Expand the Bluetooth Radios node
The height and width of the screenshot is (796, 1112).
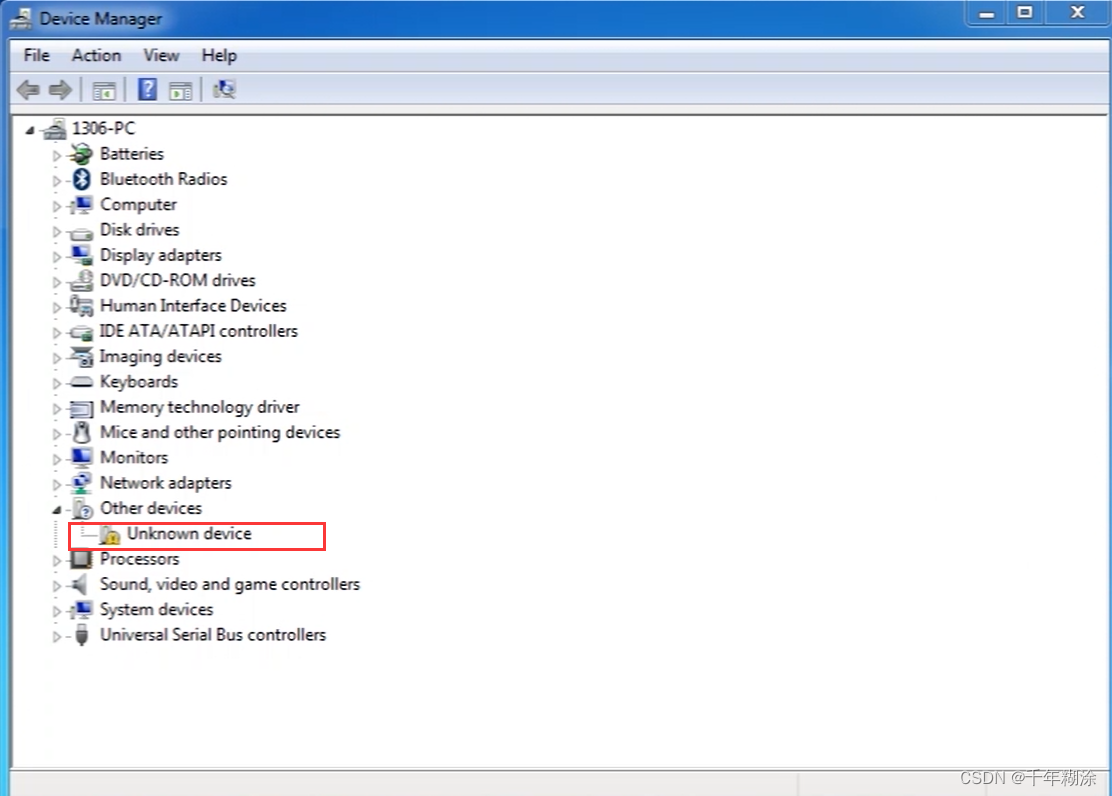click(57, 181)
